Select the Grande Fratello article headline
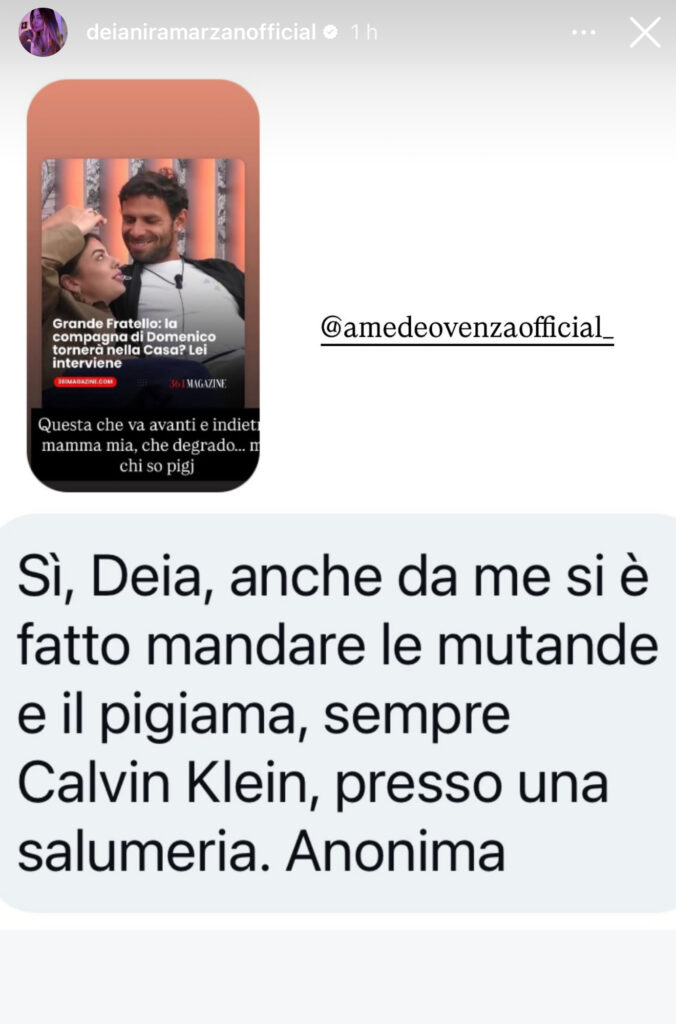 (134, 343)
